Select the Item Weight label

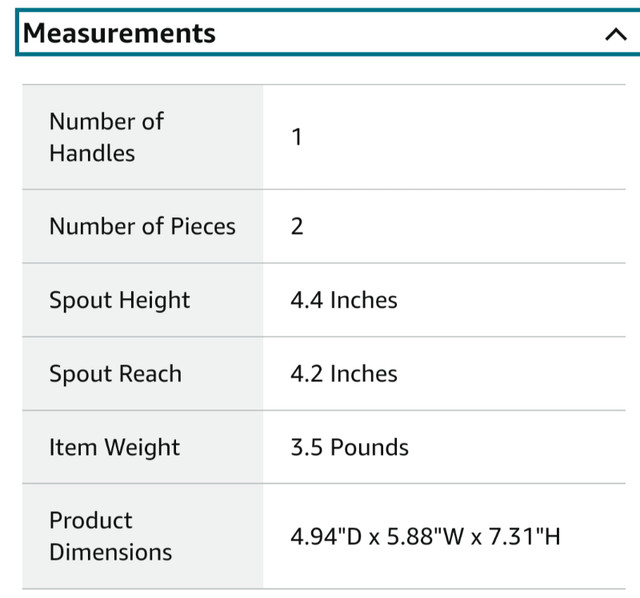coord(114,447)
